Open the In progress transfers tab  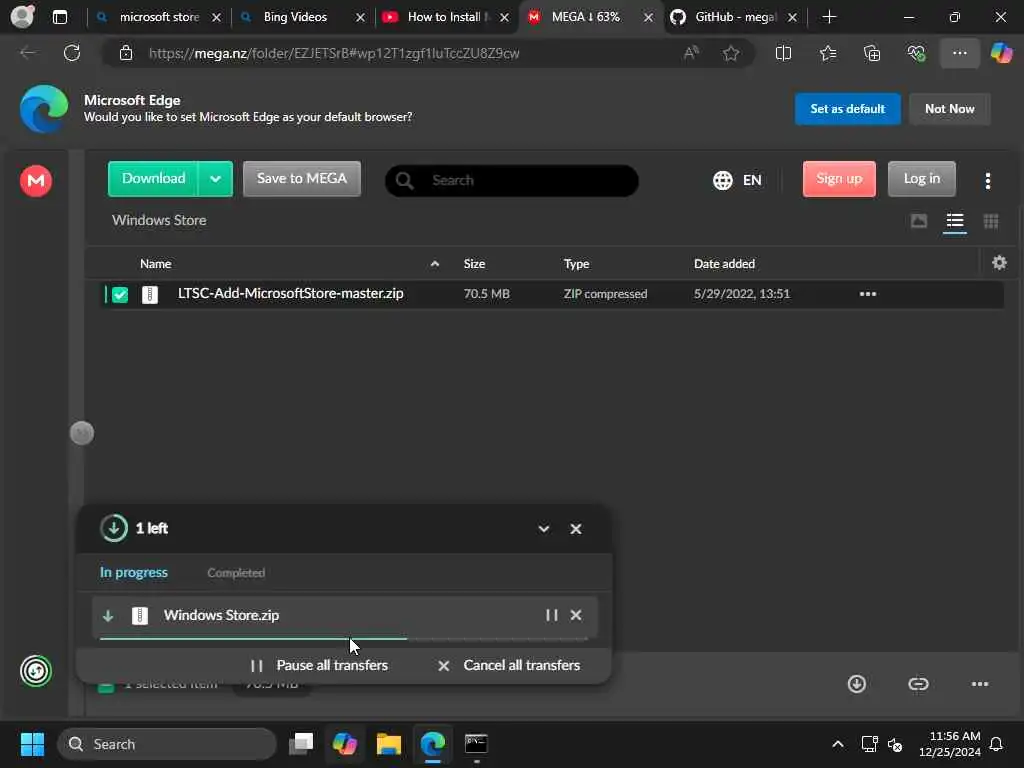click(133, 572)
